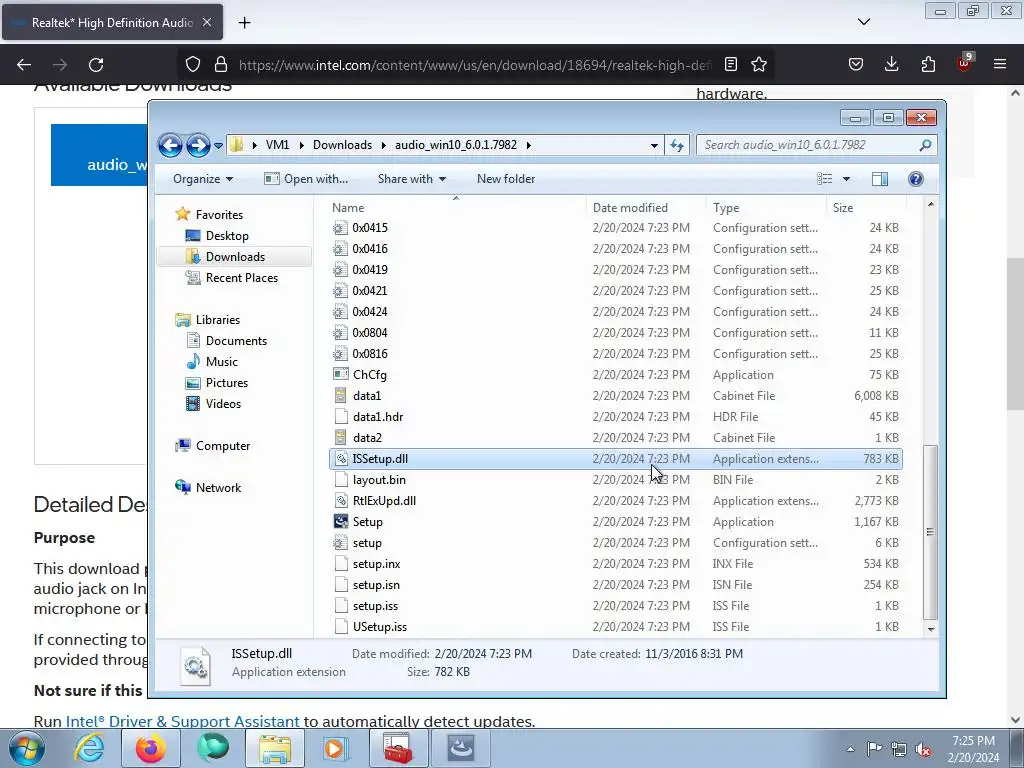Screen dimensions: 1024x768
Task: Click Open with... in the toolbar
Action: 306,179
